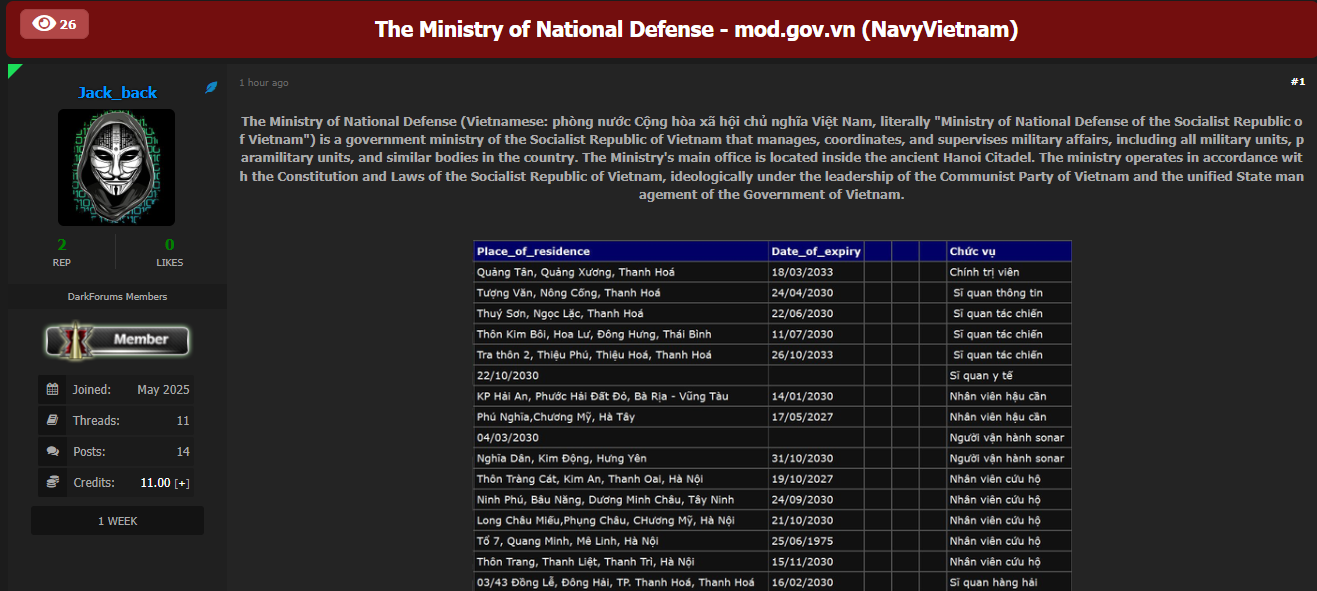1317x591 pixels.
Task: Click the '1 hour ago' post timestamp
Action: pos(263,83)
